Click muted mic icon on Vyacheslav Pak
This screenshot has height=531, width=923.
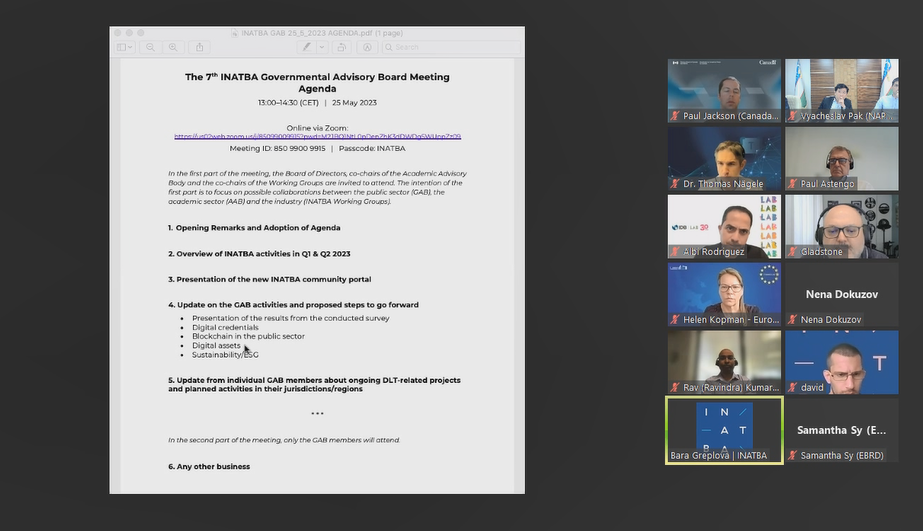[x=793, y=116]
